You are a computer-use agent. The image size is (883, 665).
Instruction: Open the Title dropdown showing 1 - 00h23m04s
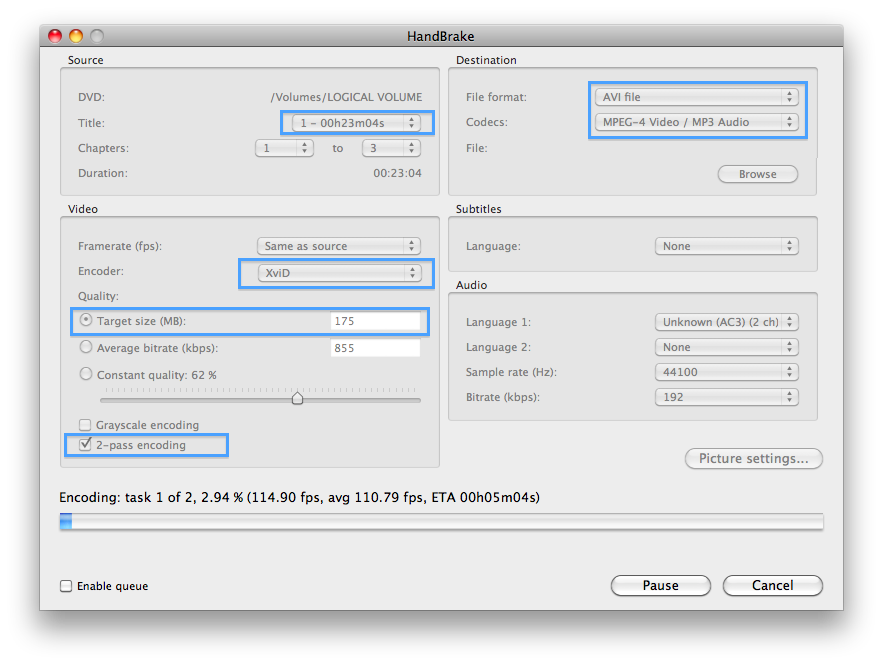click(356, 123)
